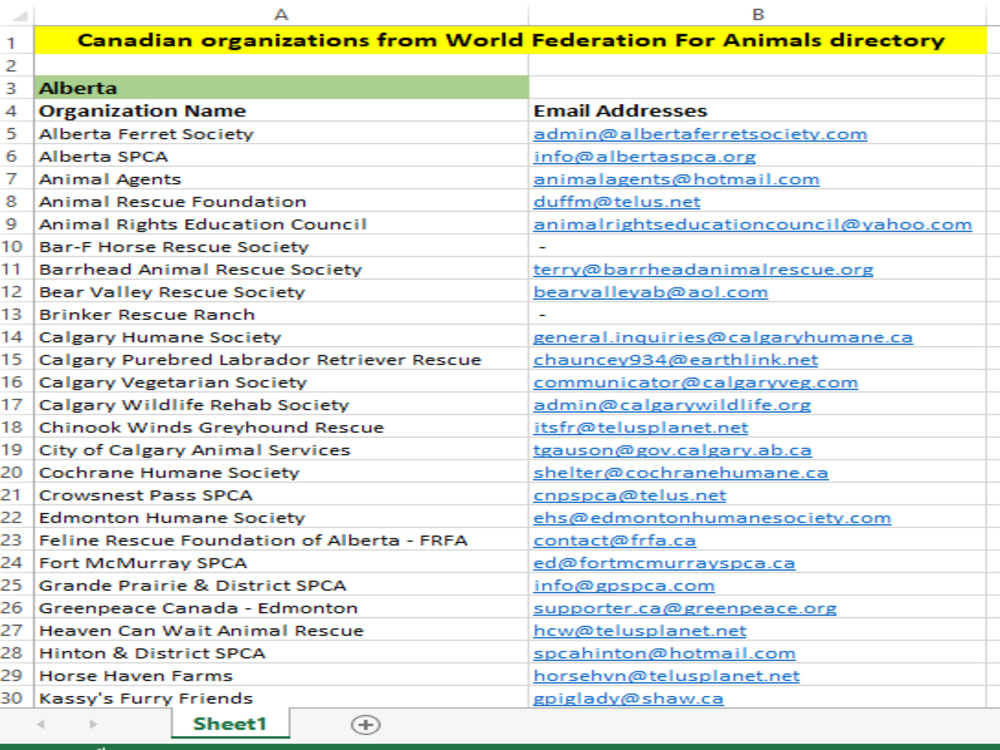Viewport: 1000px width, 750px height.
Task: Select row 1 header
Action: [x=11, y=43]
